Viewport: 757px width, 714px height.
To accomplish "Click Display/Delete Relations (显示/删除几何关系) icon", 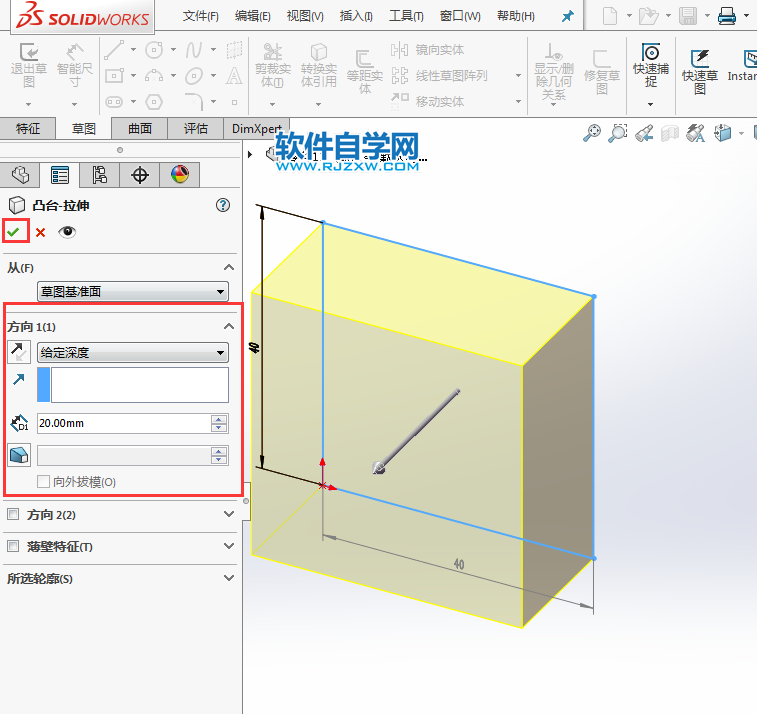I will [553, 52].
